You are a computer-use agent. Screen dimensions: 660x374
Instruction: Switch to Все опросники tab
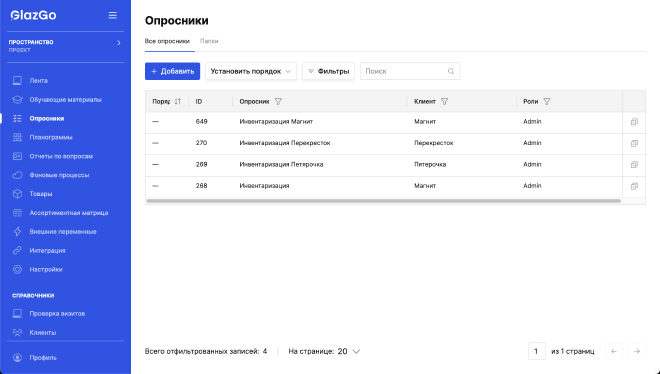point(167,41)
